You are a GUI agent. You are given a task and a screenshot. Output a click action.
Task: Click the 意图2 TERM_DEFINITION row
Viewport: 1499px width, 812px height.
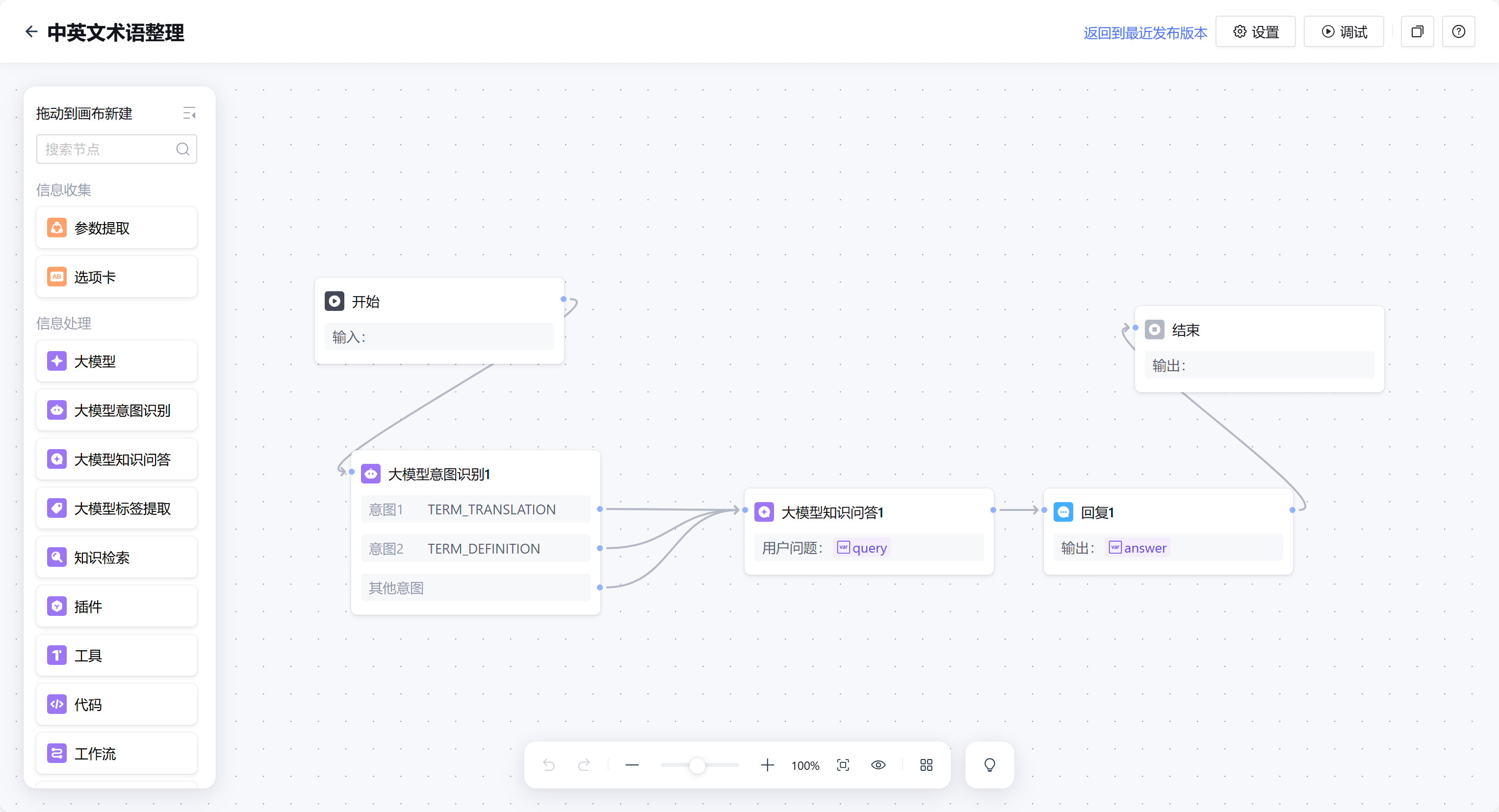click(x=475, y=549)
